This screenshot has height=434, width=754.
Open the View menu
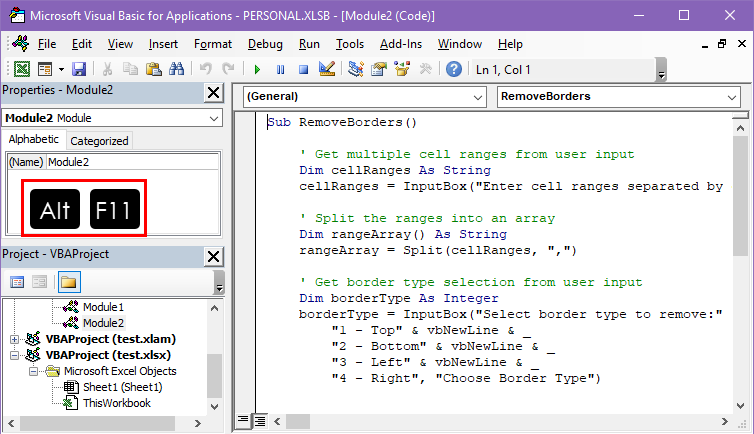pyautogui.click(x=120, y=44)
